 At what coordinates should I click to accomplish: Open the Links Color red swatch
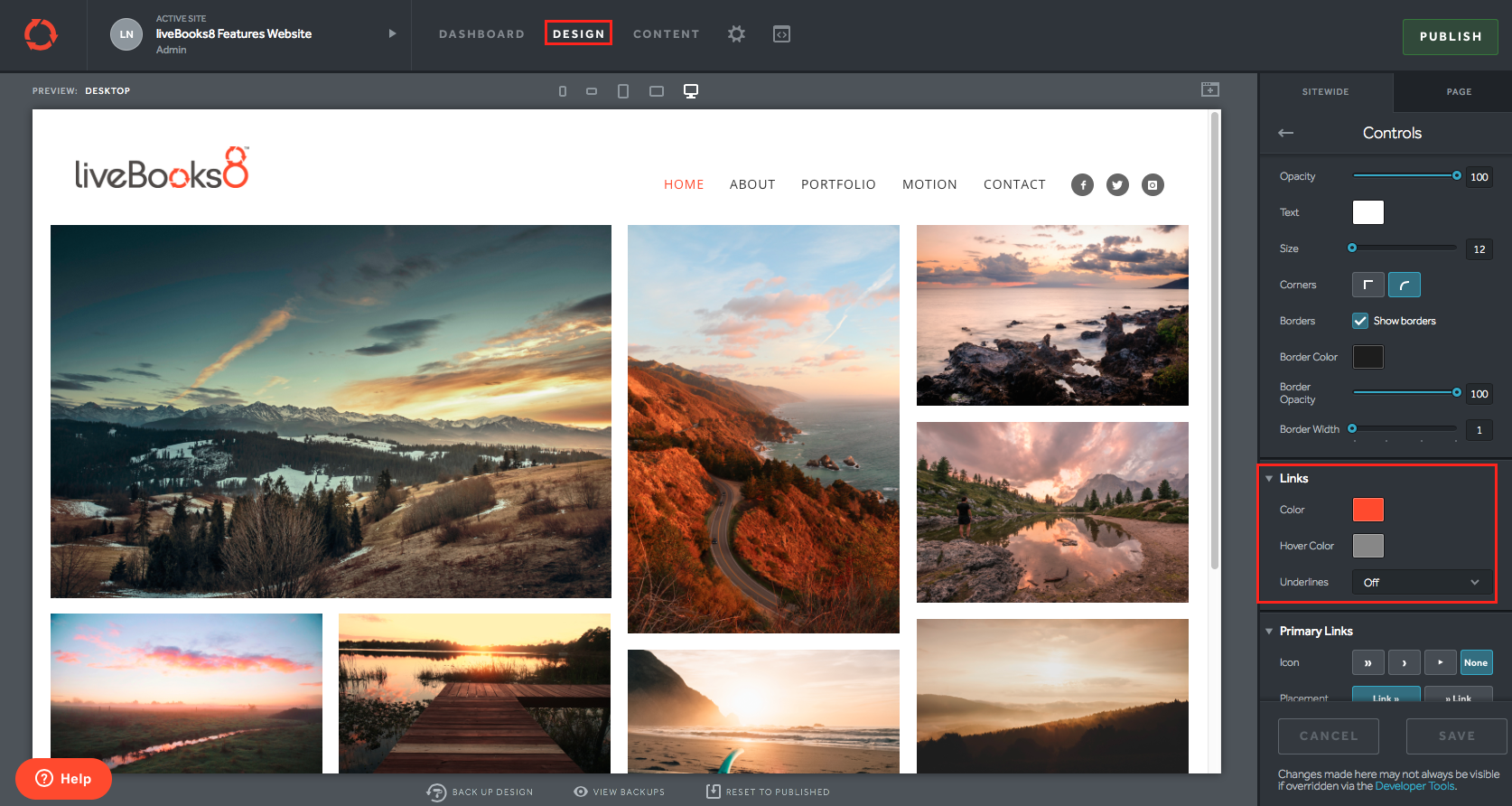(x=1367, y=510)
